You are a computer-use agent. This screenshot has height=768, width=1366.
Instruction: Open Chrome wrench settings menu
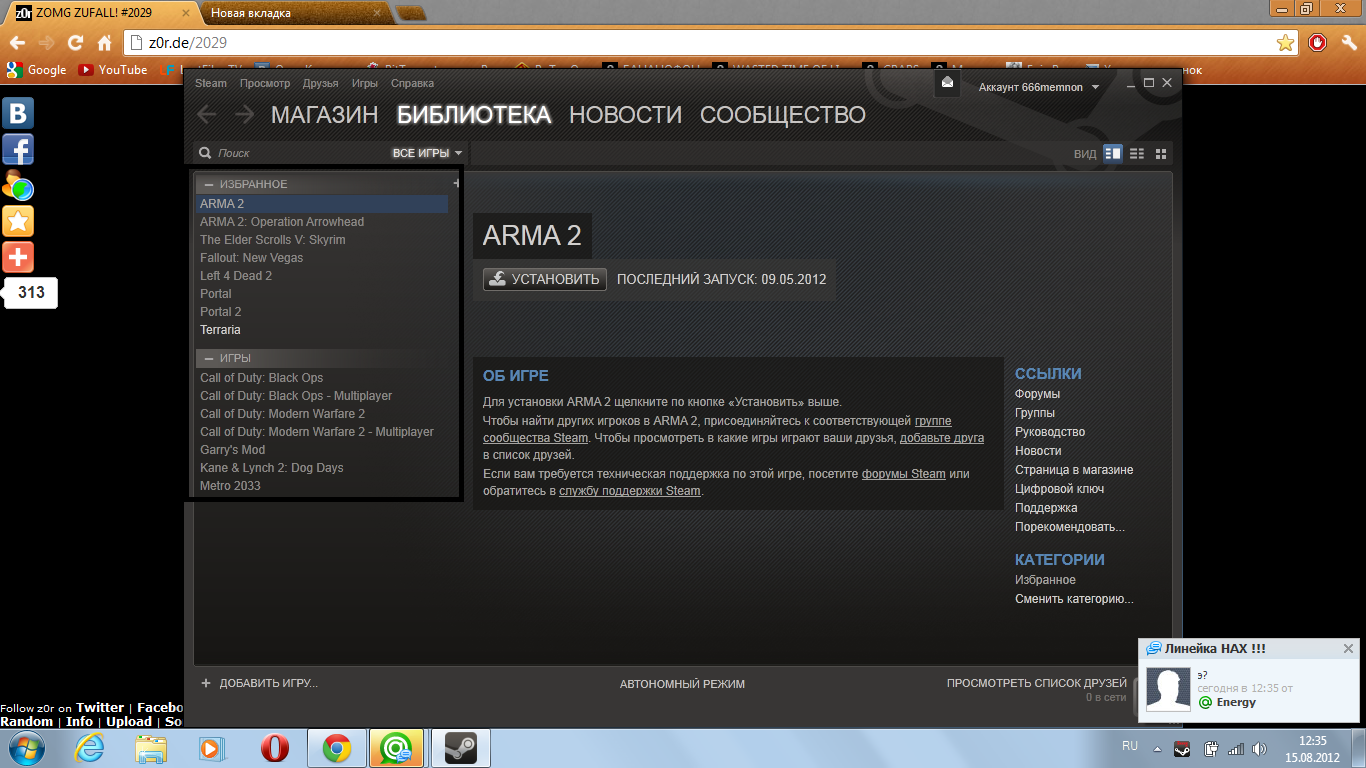click(x=1347, y=43)
